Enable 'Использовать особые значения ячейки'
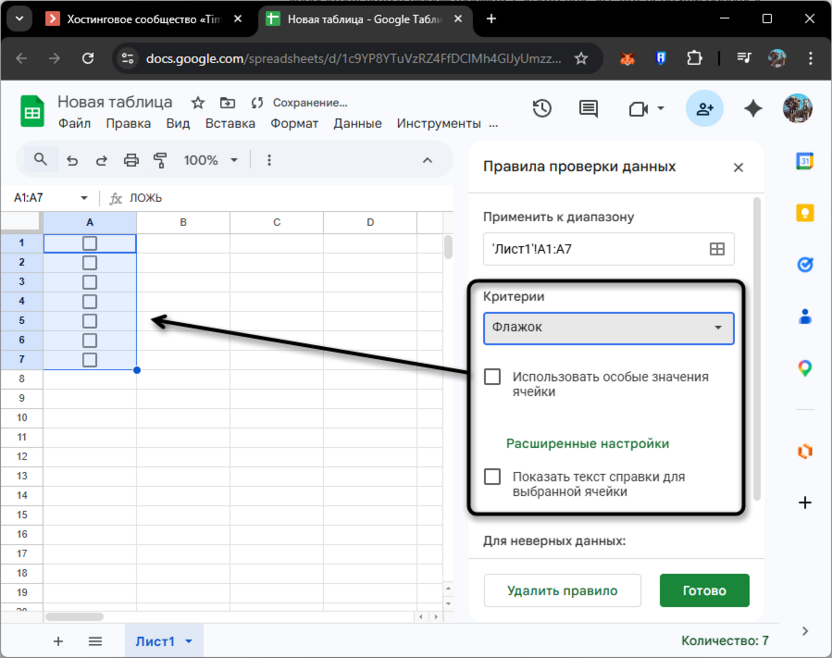832x658 pixels. 492,377
